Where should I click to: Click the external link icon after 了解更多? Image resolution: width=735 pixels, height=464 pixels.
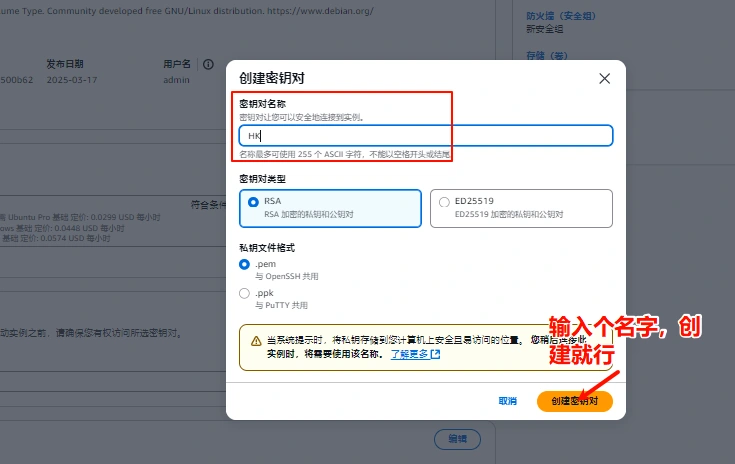tap(435, 354)
